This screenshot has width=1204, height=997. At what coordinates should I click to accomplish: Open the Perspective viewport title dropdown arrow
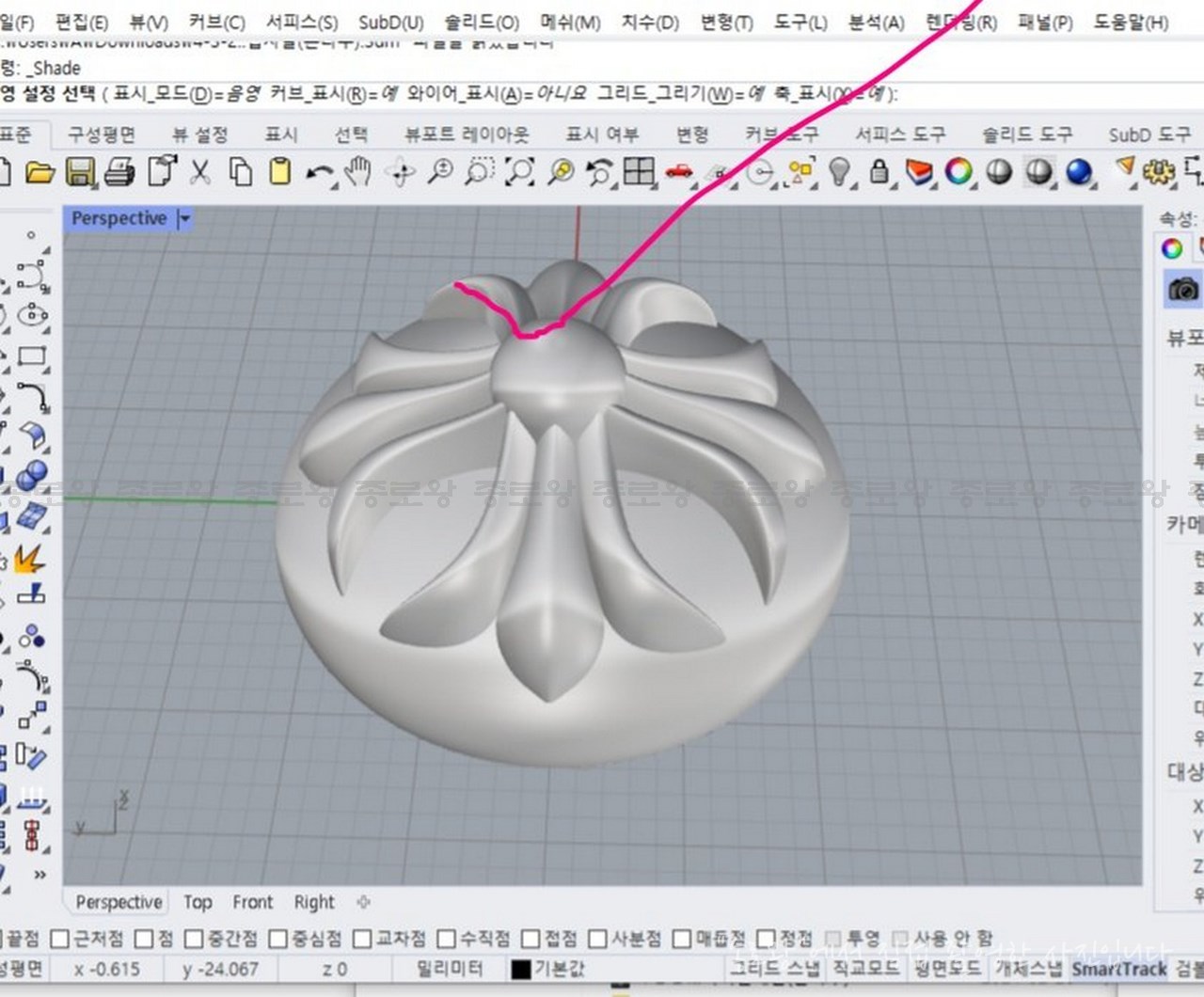pos(184,219)
